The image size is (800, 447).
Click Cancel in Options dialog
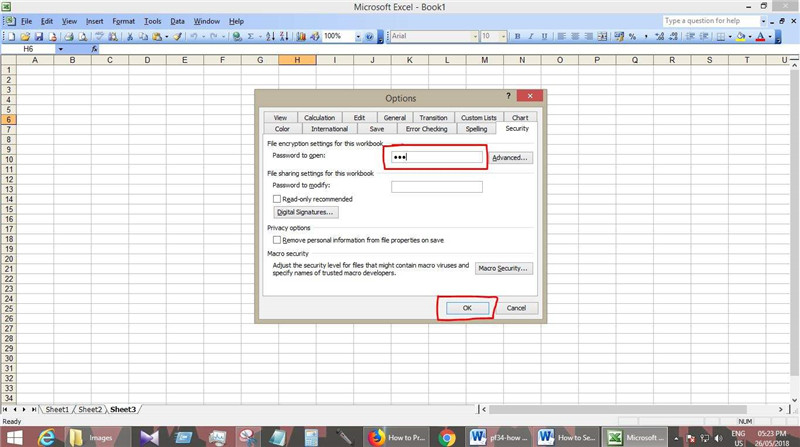516,308
